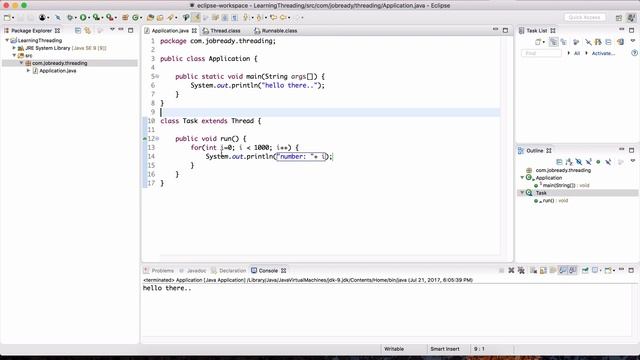Click Remove All Terminated Launches icon

coord(521,271)
